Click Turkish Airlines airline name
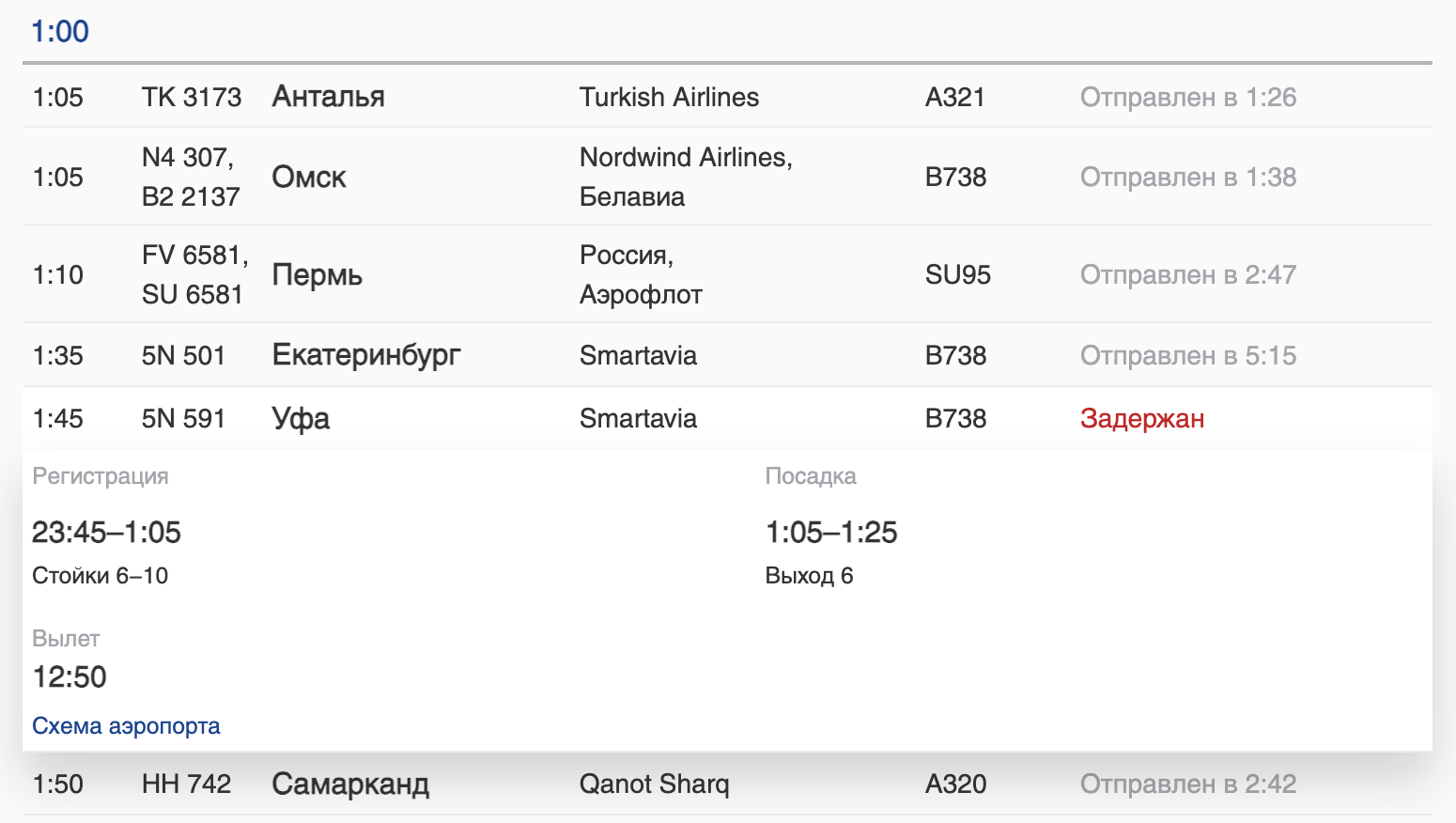Image resolution: width=1456 pixels, height=823 pixels. pos(669,97)
